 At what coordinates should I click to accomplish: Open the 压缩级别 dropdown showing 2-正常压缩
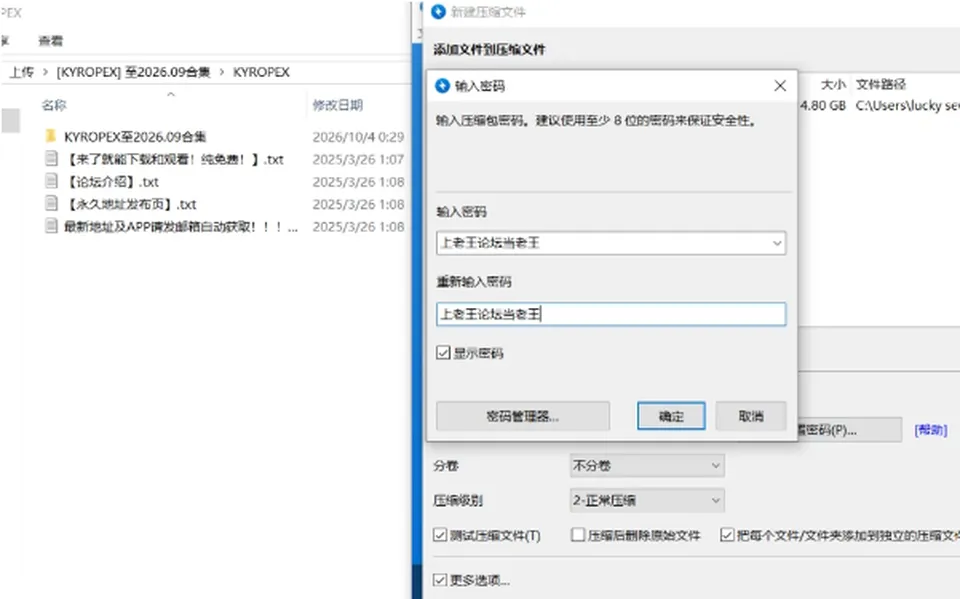pyautogui.click(x=647, y=500)
